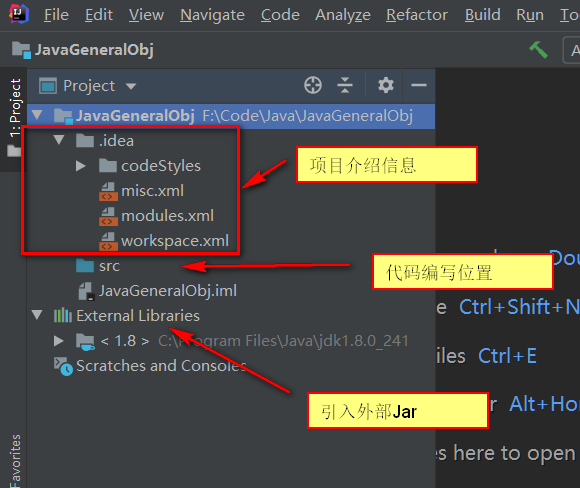Open the Analyze menu
The width and height of the screenshot is (580, 488).
[343, 15]
